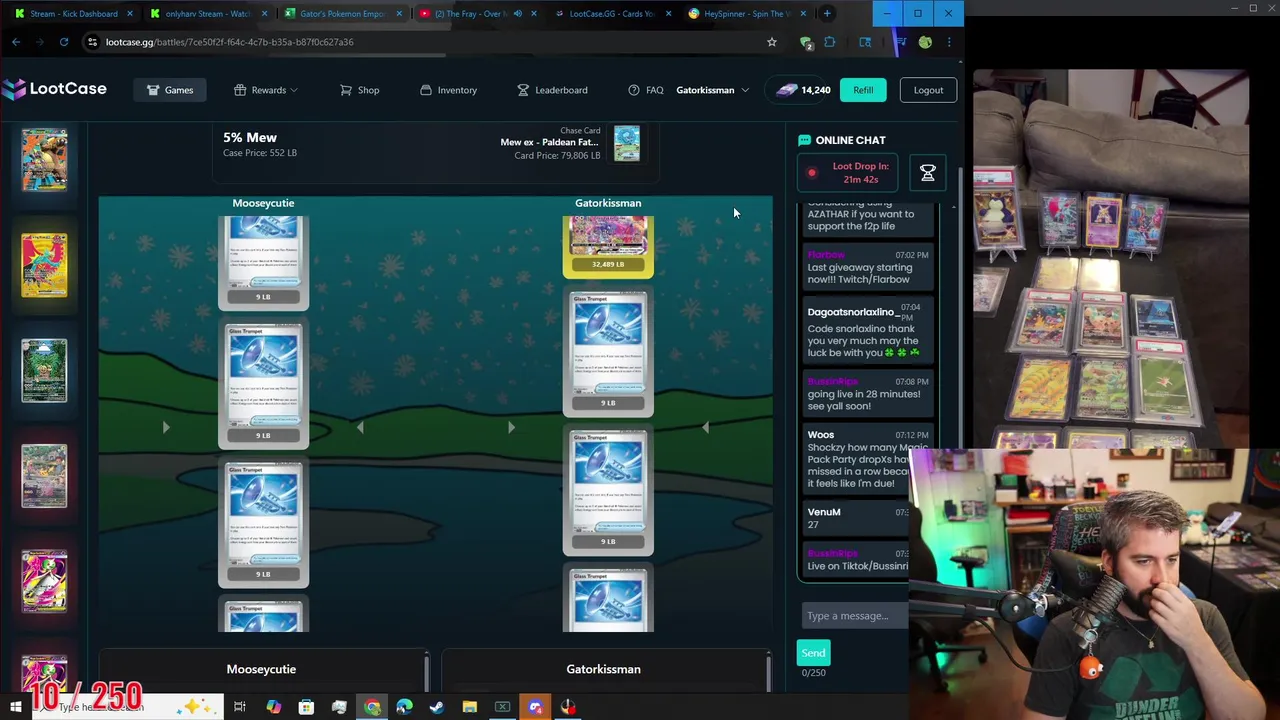The width and height of the screenshot is (1280, 720).
Task: Click the green shield extension icon
Action: point(806,42)
